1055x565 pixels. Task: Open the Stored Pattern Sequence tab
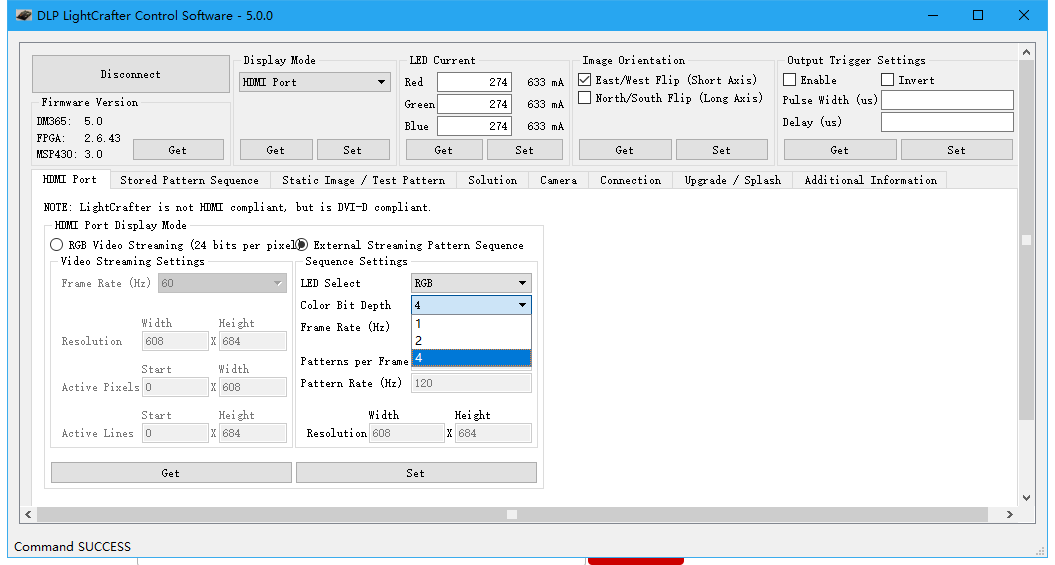pyautogui.click(x=190, y=180)
